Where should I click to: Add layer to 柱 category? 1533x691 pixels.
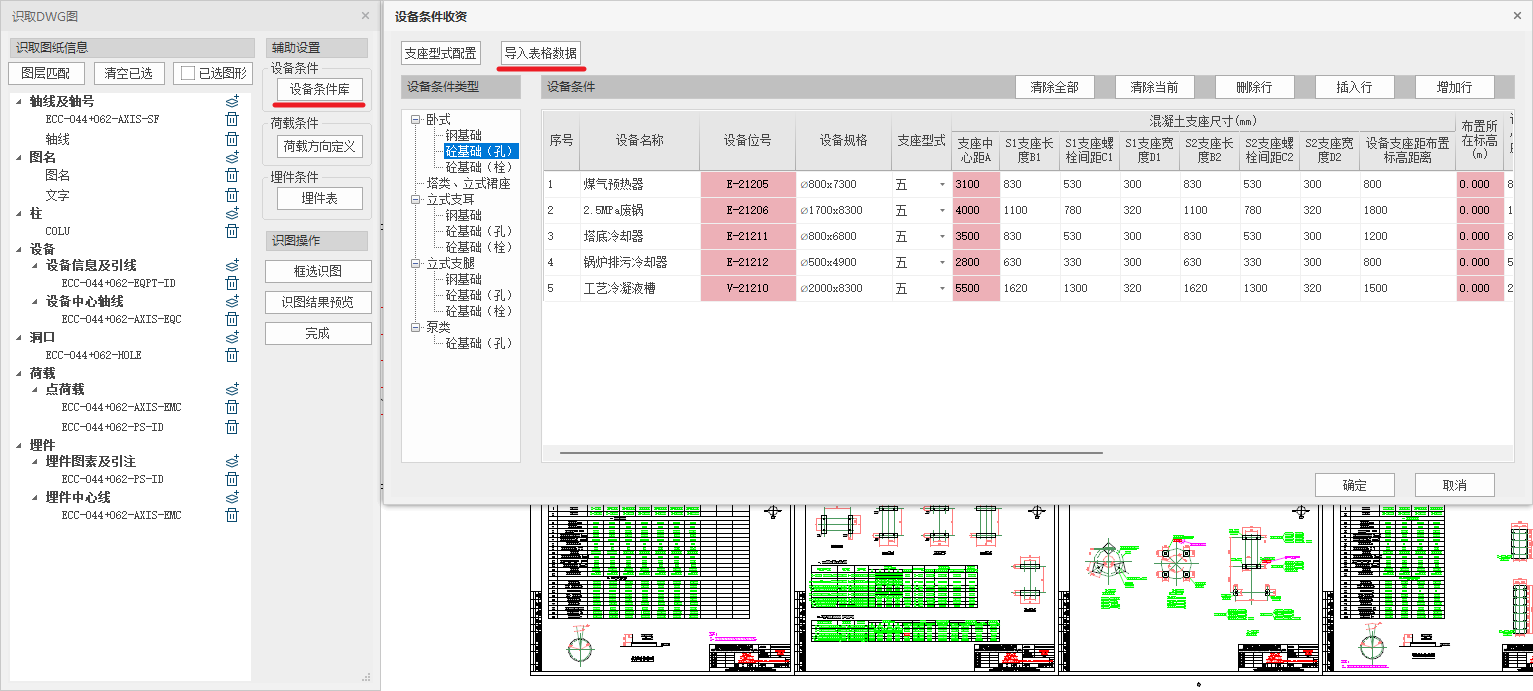[x=232, y=213]
